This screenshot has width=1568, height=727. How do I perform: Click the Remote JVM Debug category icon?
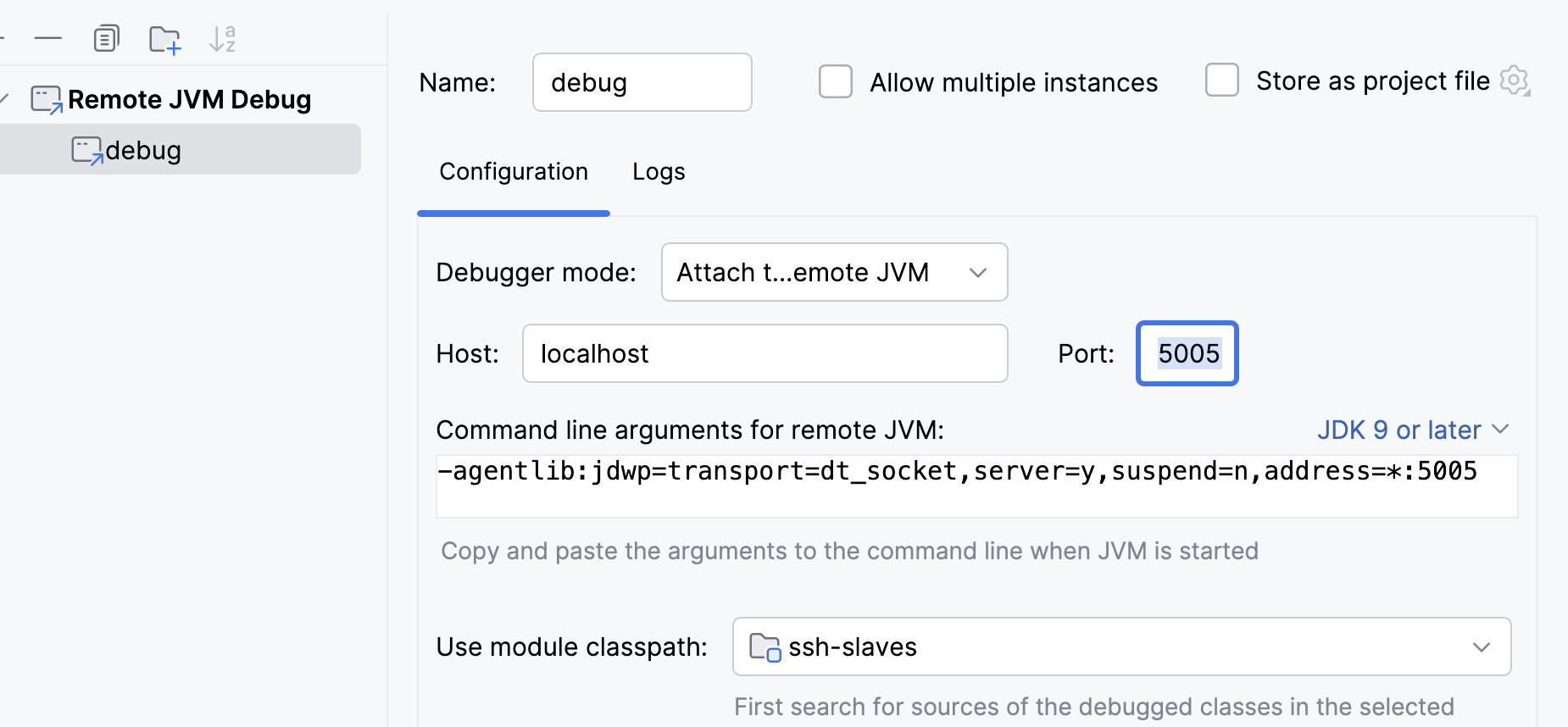click(47, 100)
